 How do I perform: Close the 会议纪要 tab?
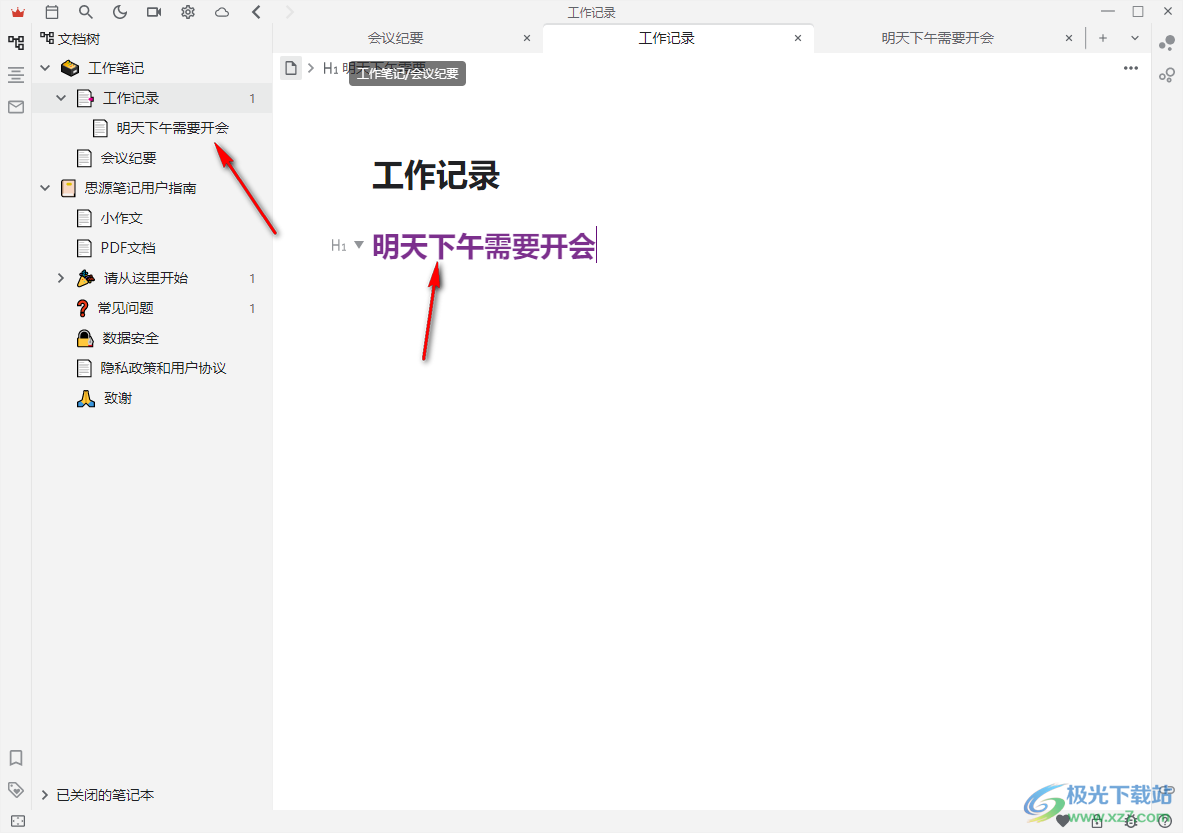pos(527,38)
